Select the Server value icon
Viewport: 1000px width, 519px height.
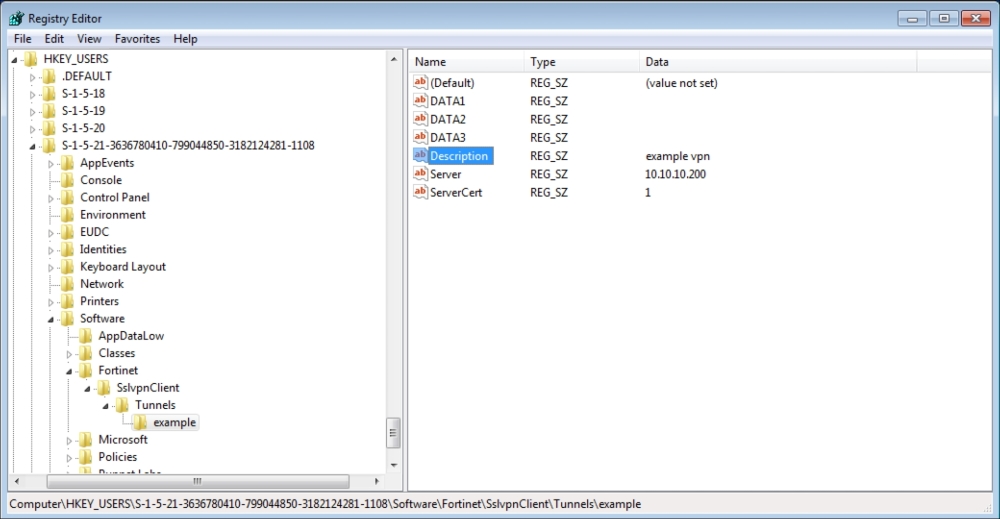pos(420,174)
